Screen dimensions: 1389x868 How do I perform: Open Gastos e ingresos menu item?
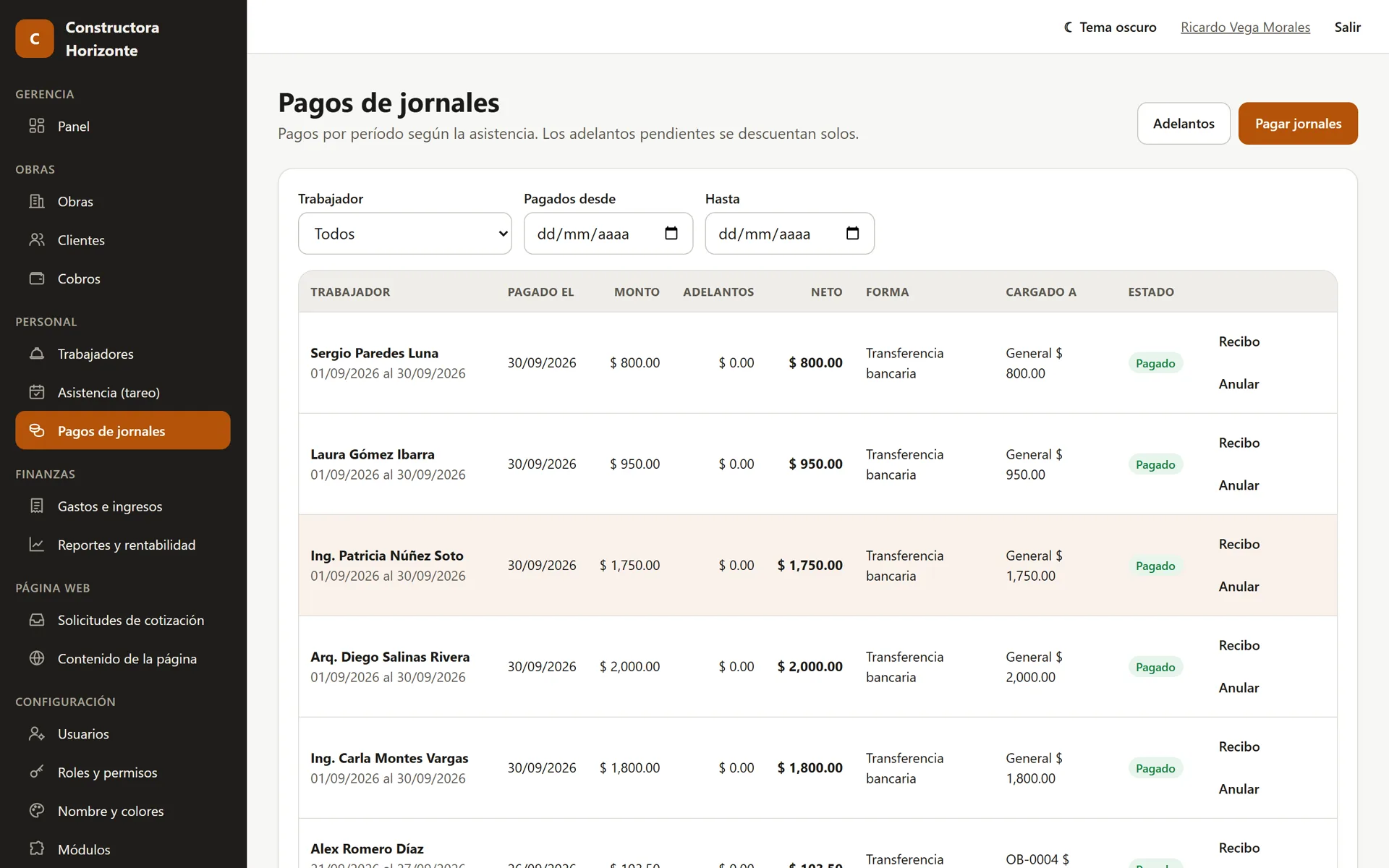click(123, 506)
